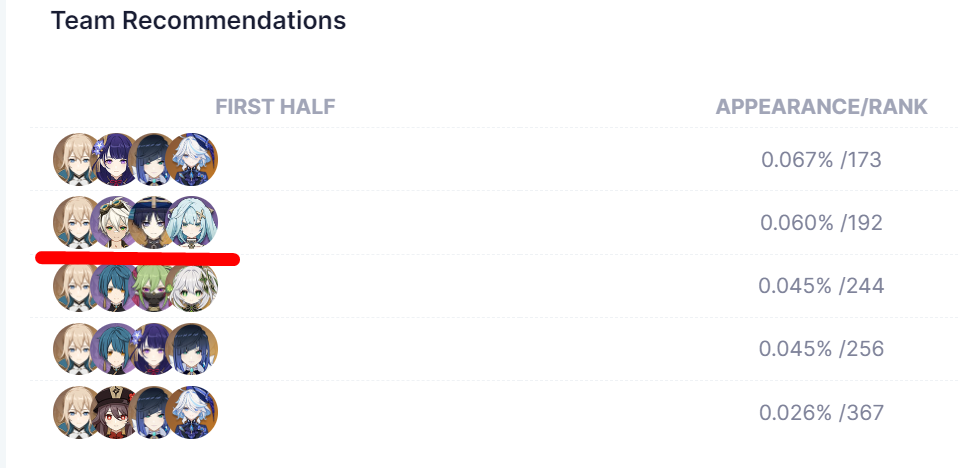Click Faruzan's light-blue haired avatar
Viewport: 958px width, 468px height.
click(x=192, y=222)
